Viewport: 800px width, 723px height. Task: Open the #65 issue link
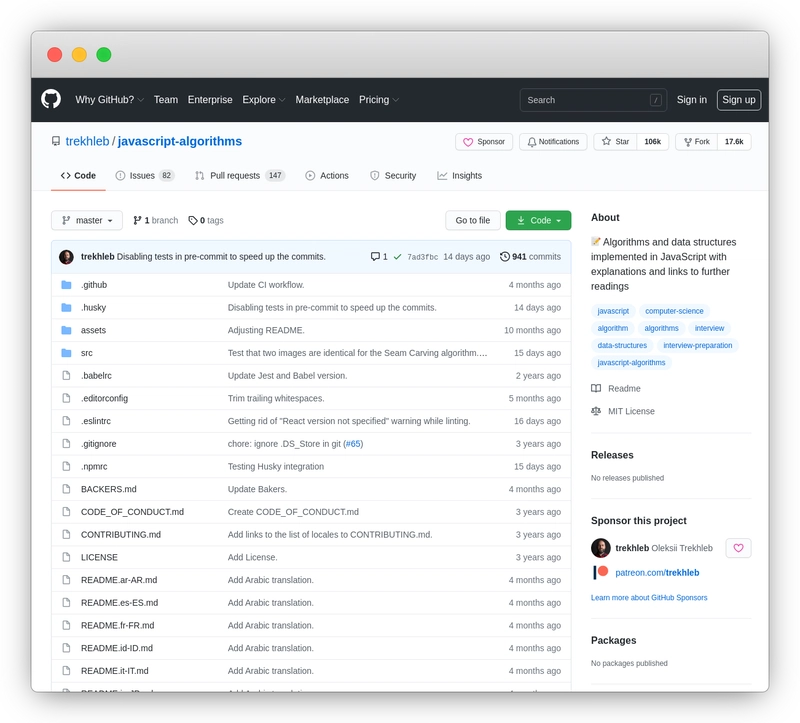pos(353,443)
